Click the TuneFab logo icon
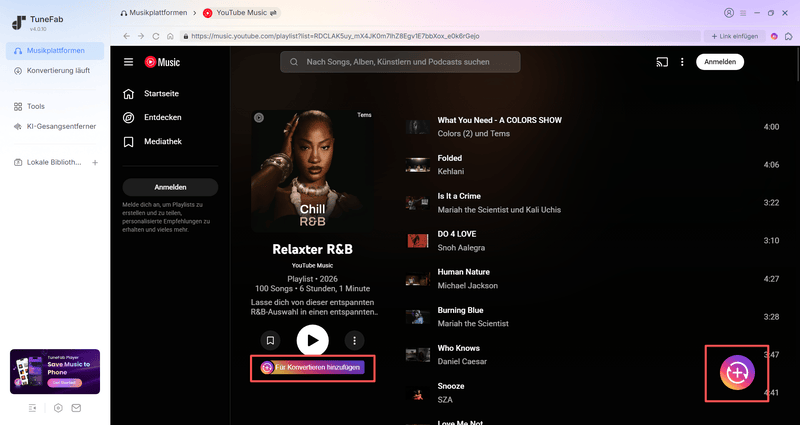The image size is (800, 425). pos(19,22)
